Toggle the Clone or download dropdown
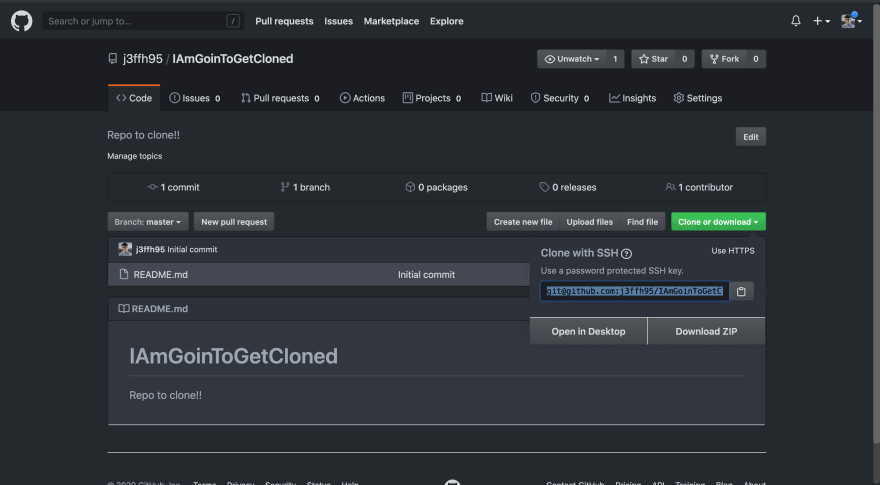The height and width of the screenshot is (485, 880). click(718, 222)
